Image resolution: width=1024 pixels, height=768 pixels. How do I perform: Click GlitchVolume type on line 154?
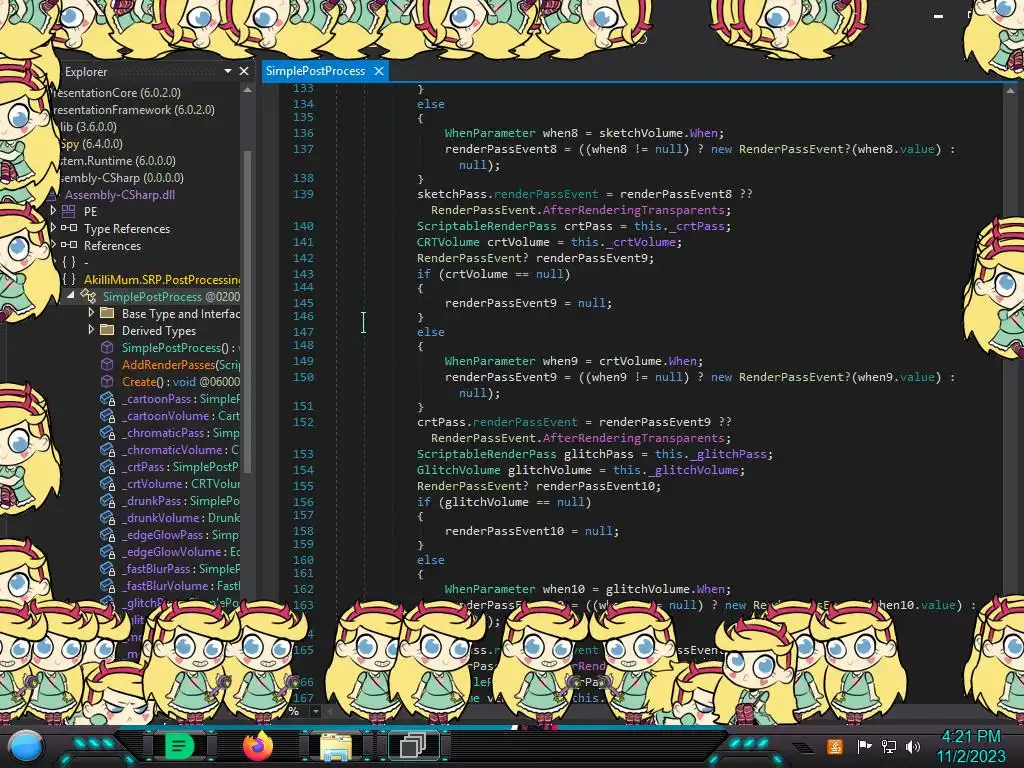tap(458, 470)
